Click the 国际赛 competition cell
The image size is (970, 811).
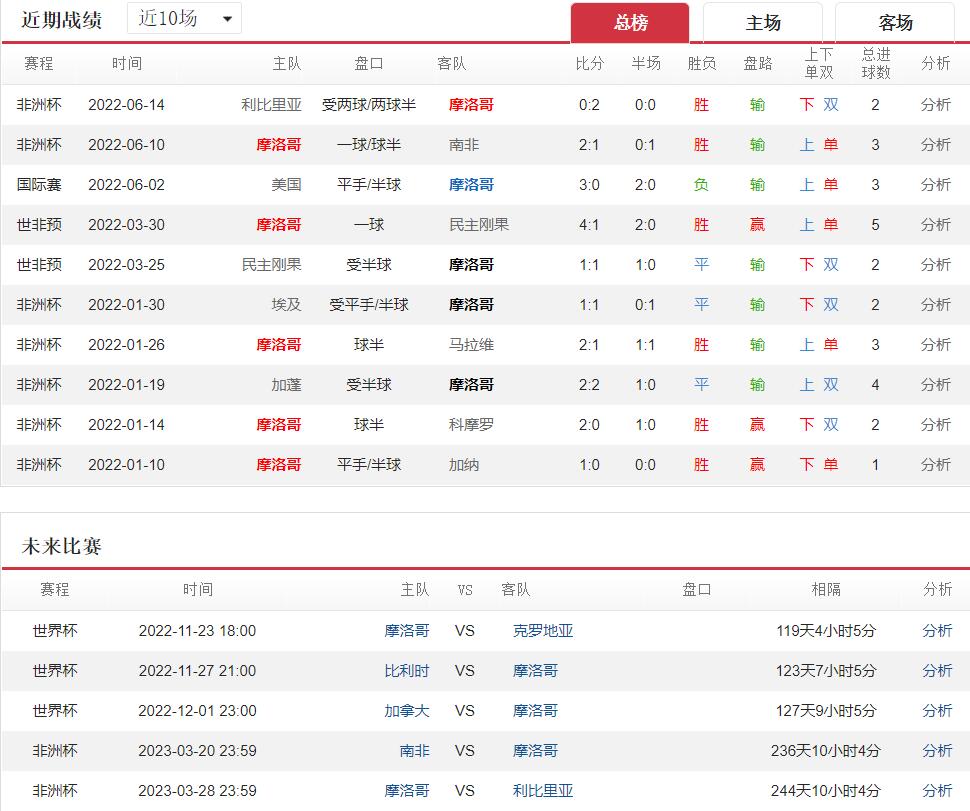pyautogui.click(x=39, y=184)
